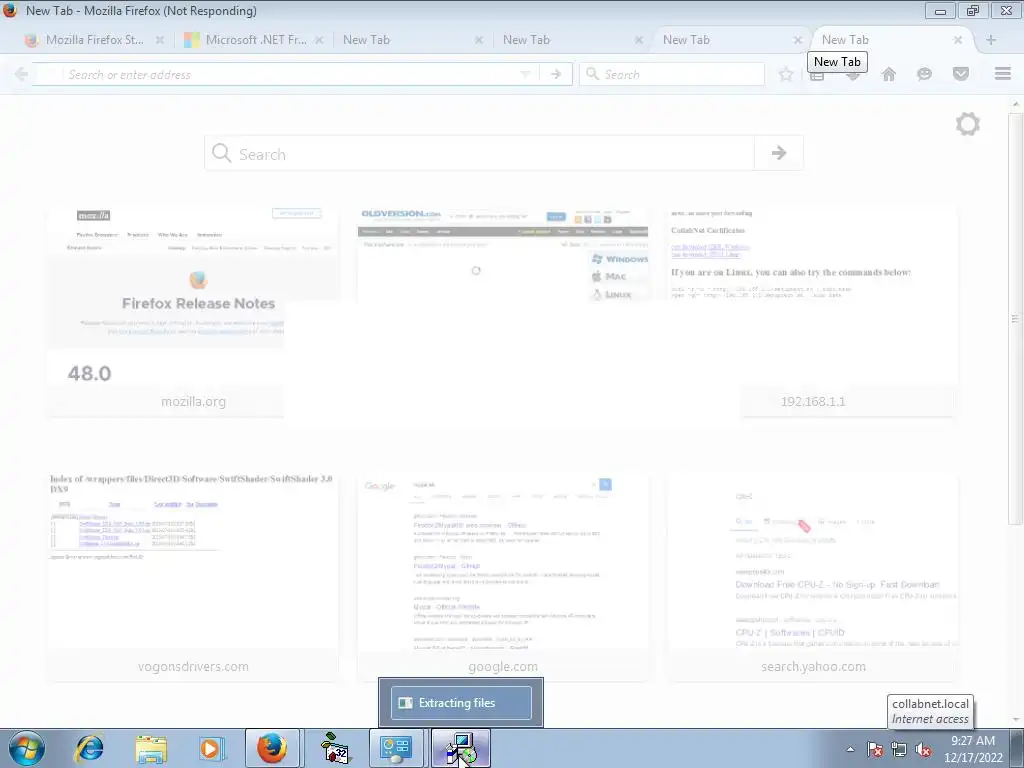Viewport: 1024px width, 768px height.
Task: Open the vogonsdrivers.com tile
Action: 193,578
